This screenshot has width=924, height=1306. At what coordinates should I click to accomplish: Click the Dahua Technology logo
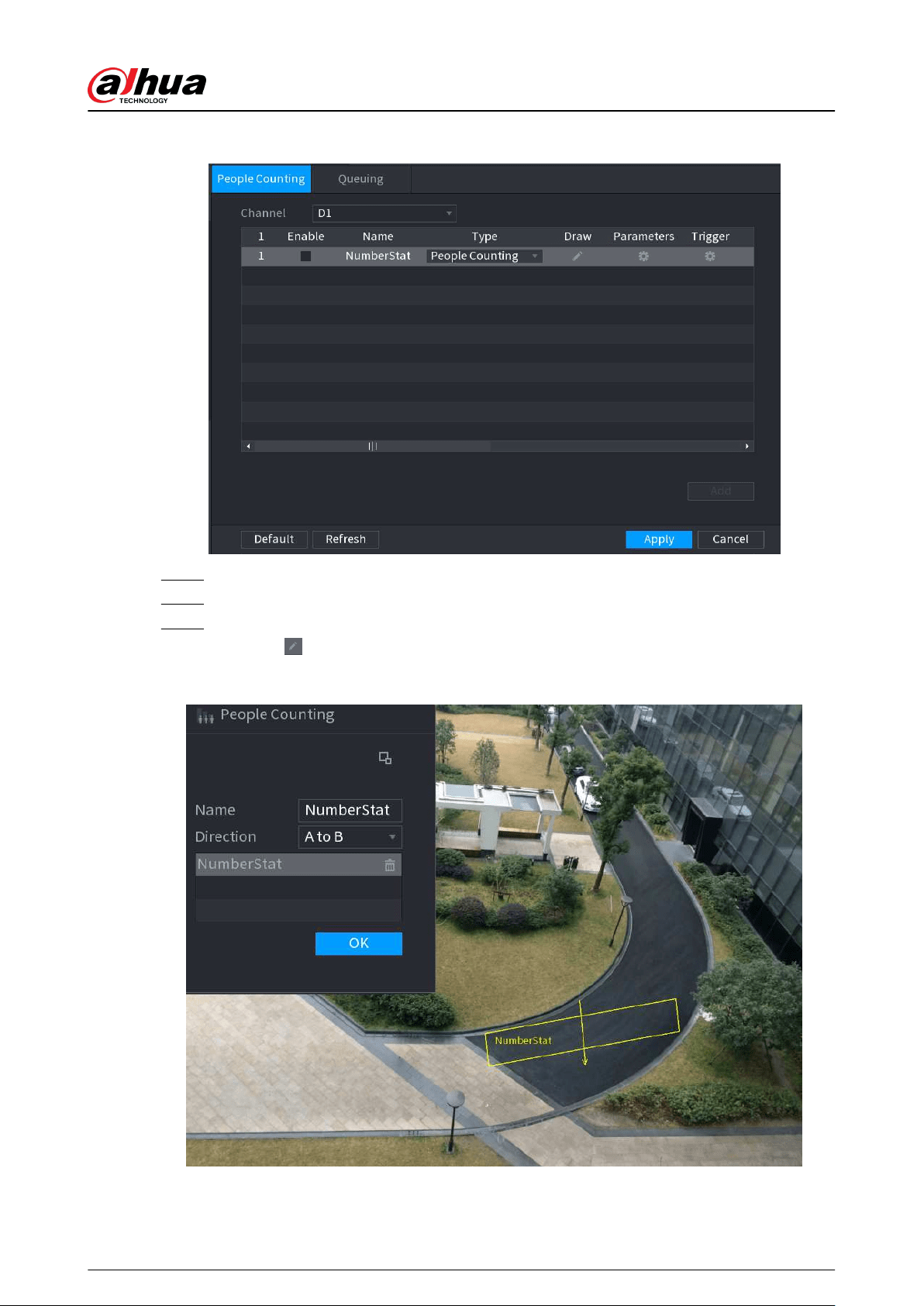147,85
